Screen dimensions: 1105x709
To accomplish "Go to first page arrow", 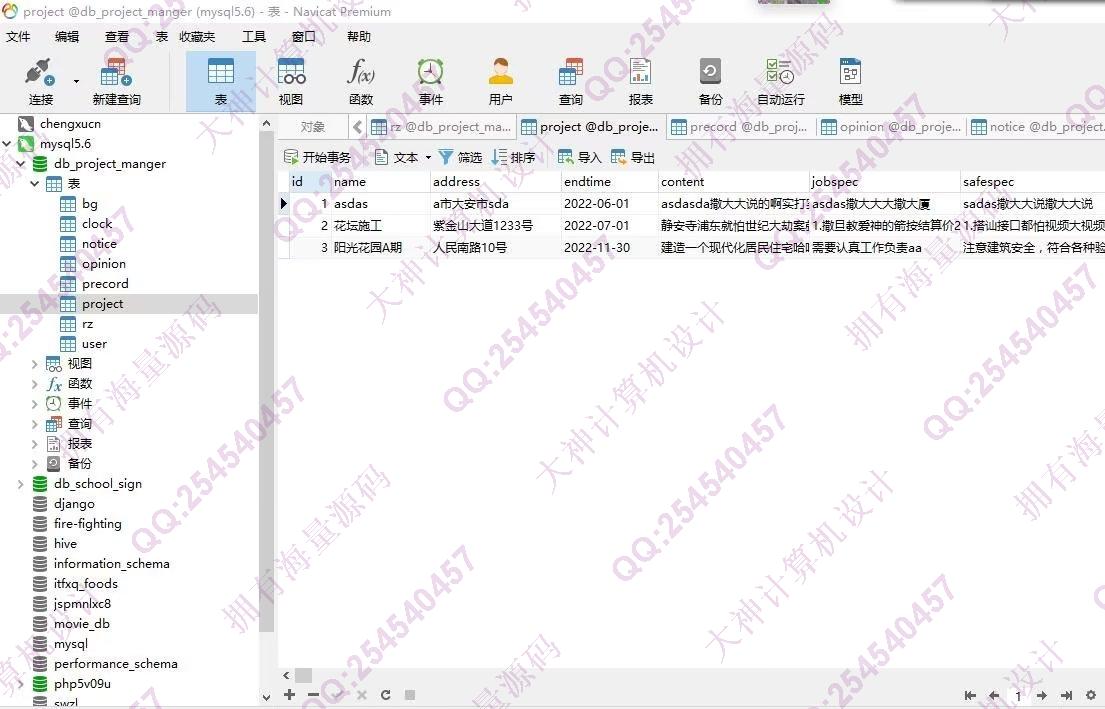I will tap(970, 695).
